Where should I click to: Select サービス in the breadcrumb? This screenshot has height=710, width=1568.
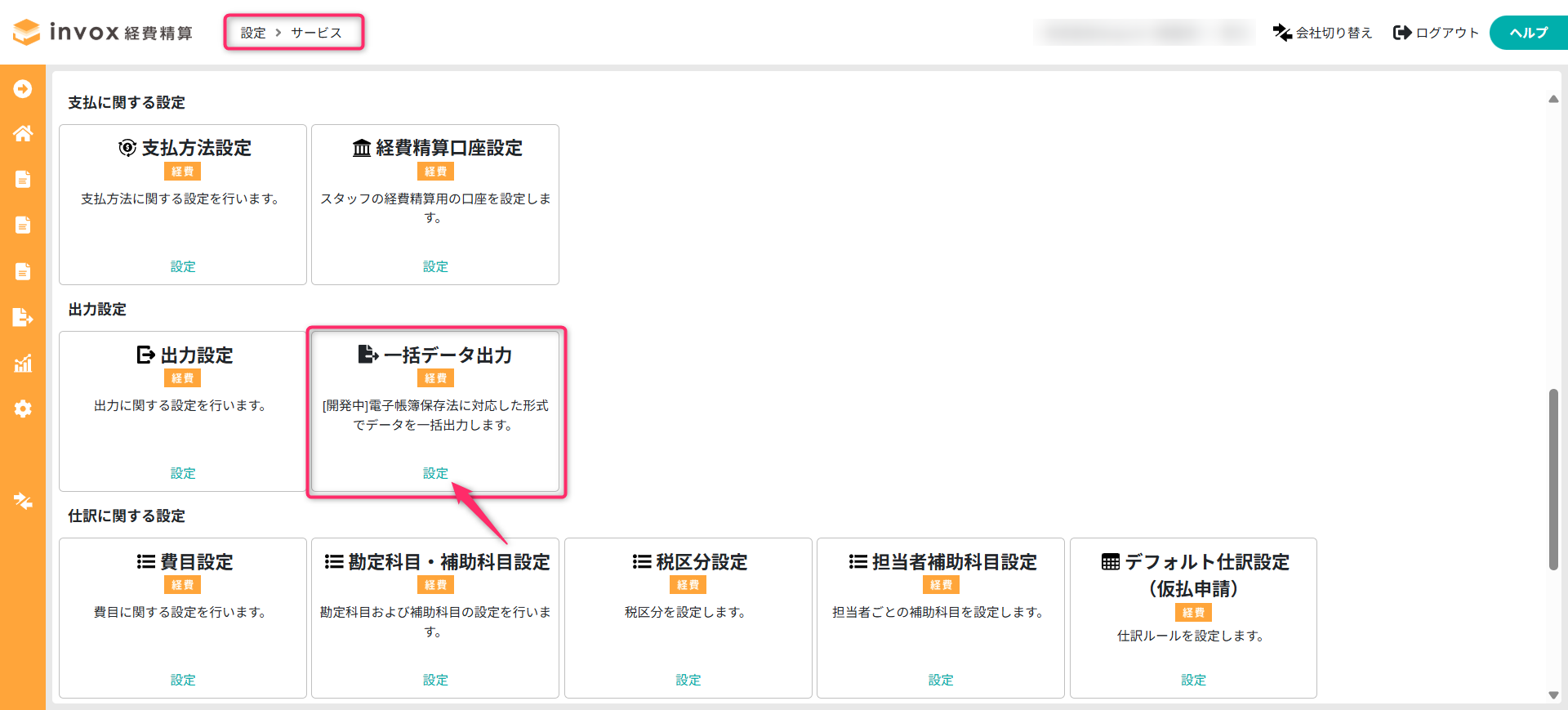point(316,33)
